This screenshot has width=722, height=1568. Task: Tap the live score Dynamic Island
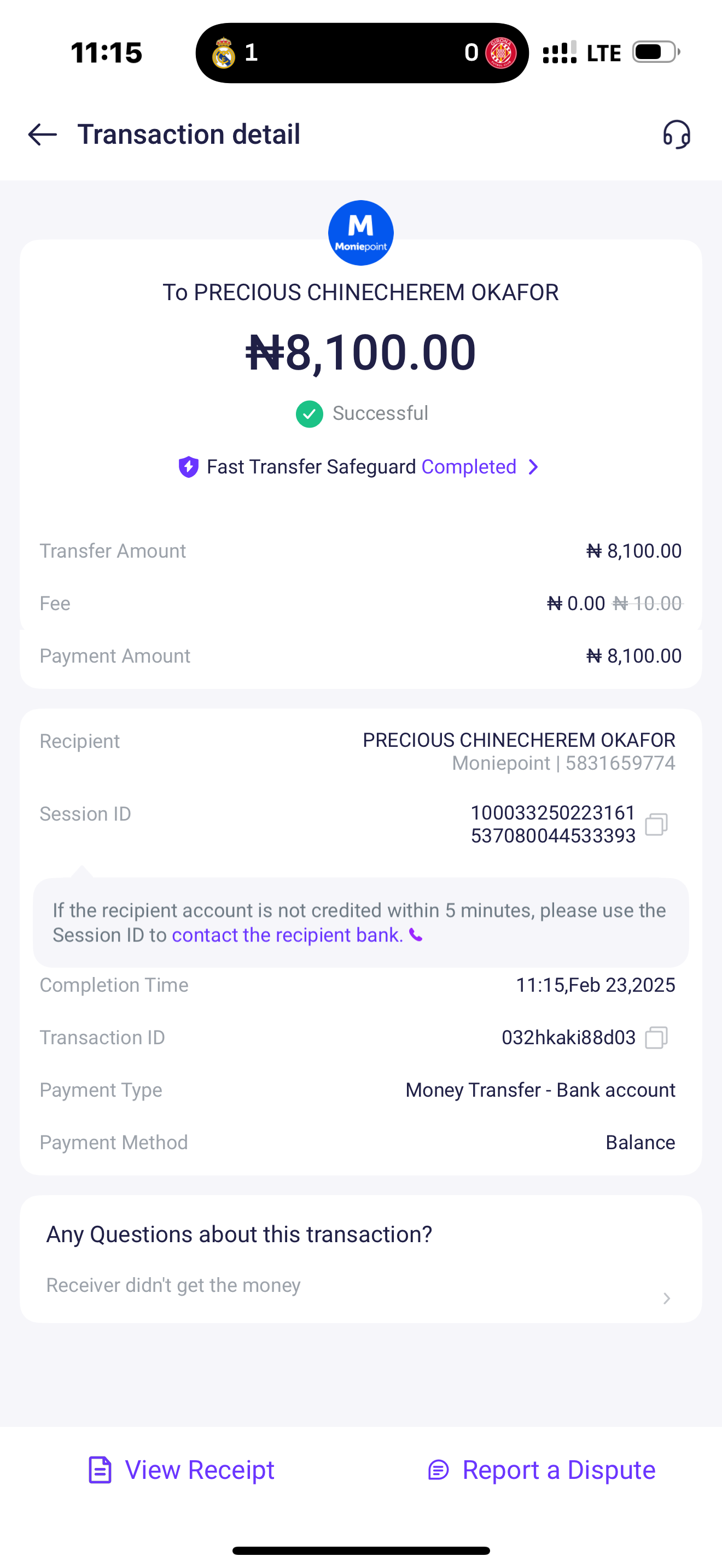tap(362, 53)
